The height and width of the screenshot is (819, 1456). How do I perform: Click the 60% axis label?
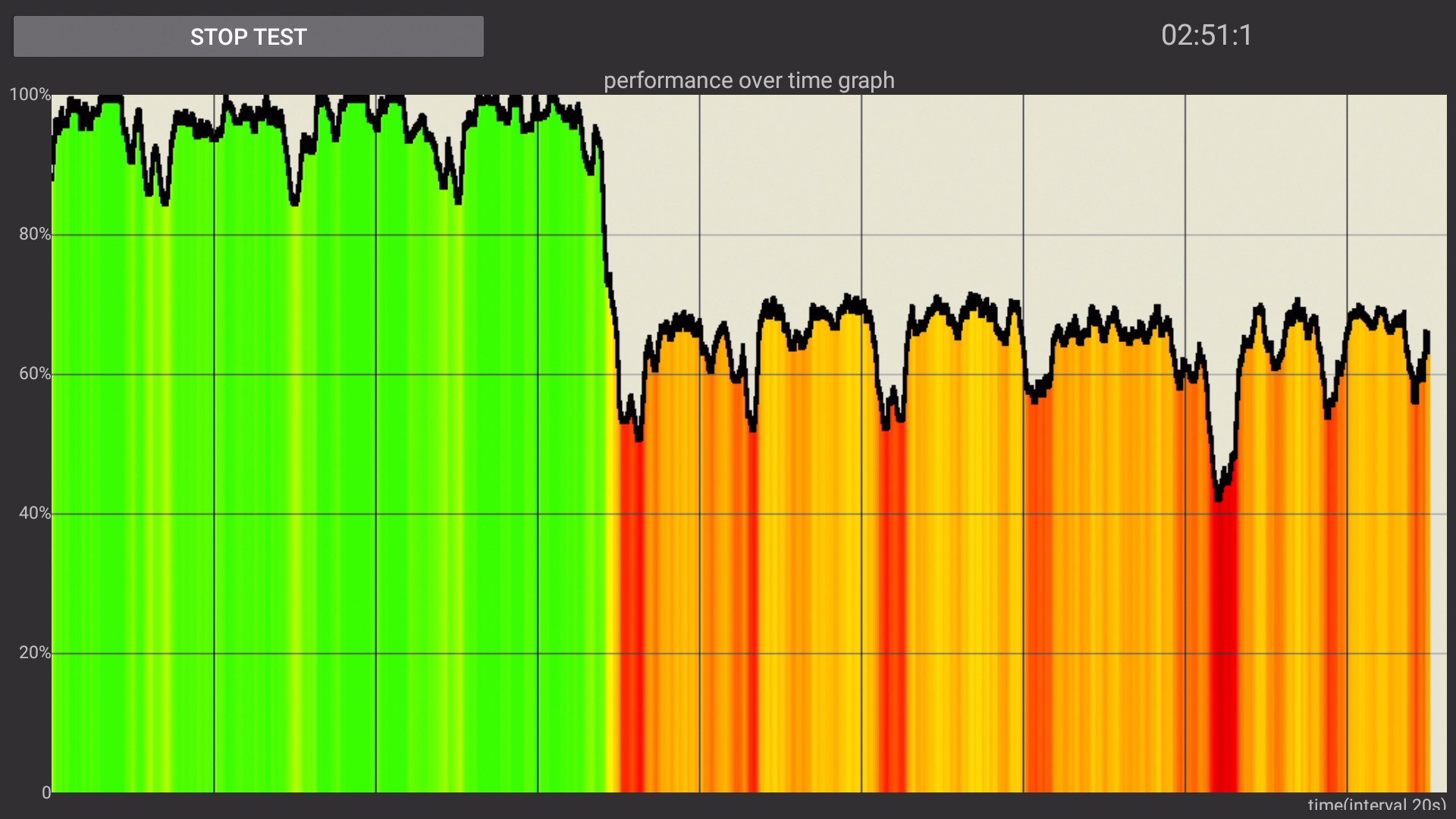[x=34, y=374]
